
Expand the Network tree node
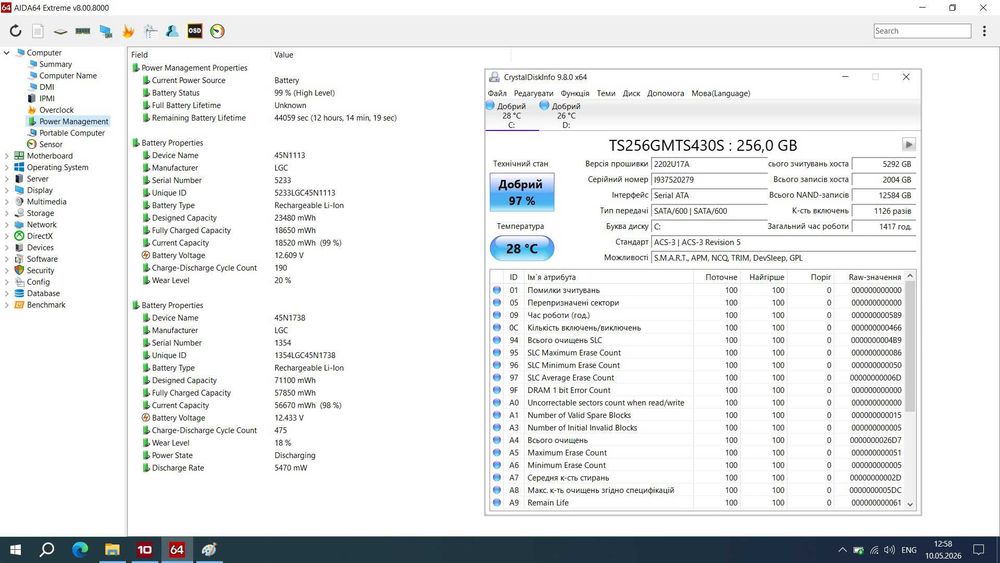pos(6,225)
